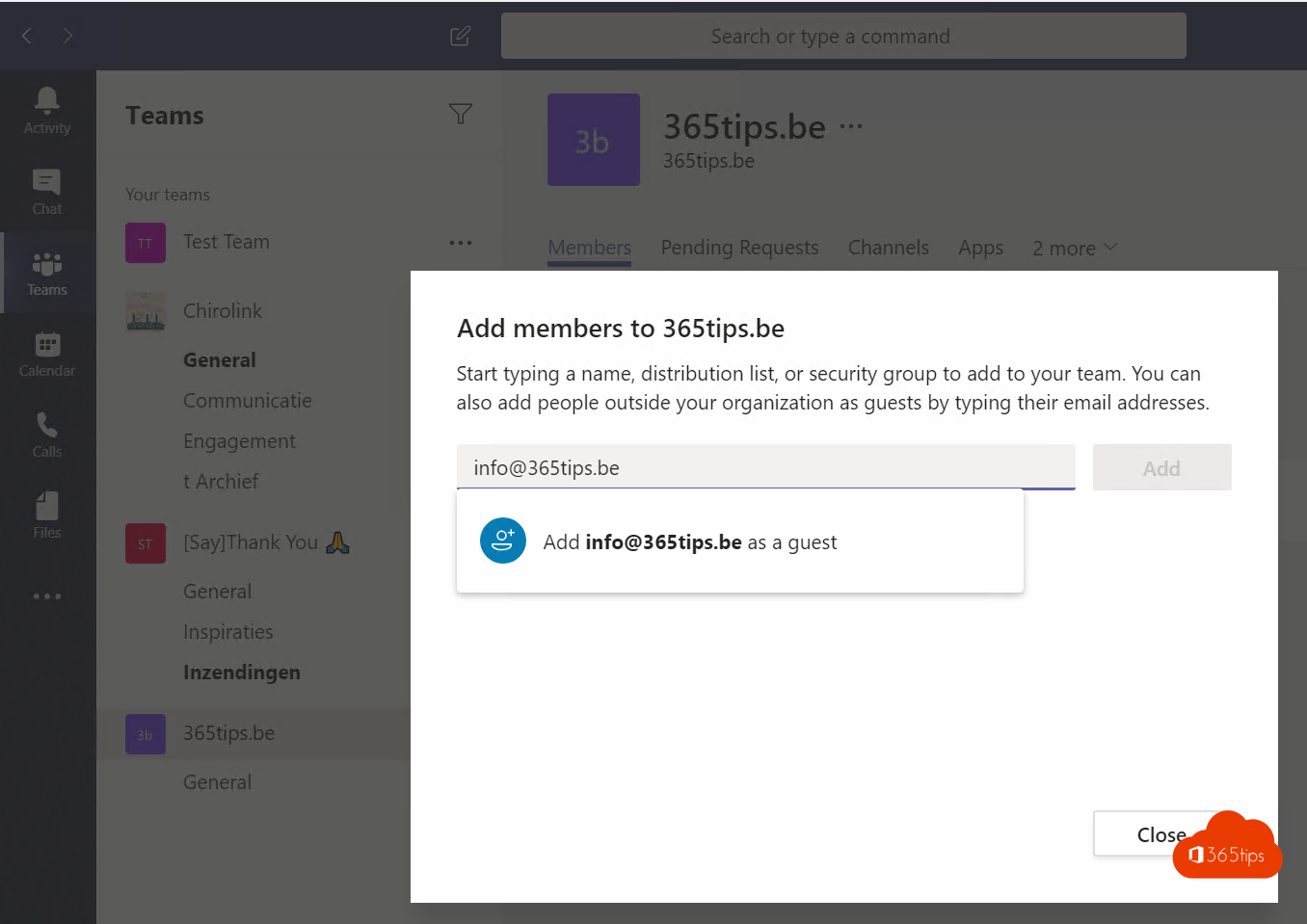
Task: Select Add info@365tips.be as a guest
Action: click(x=739, y=541)
